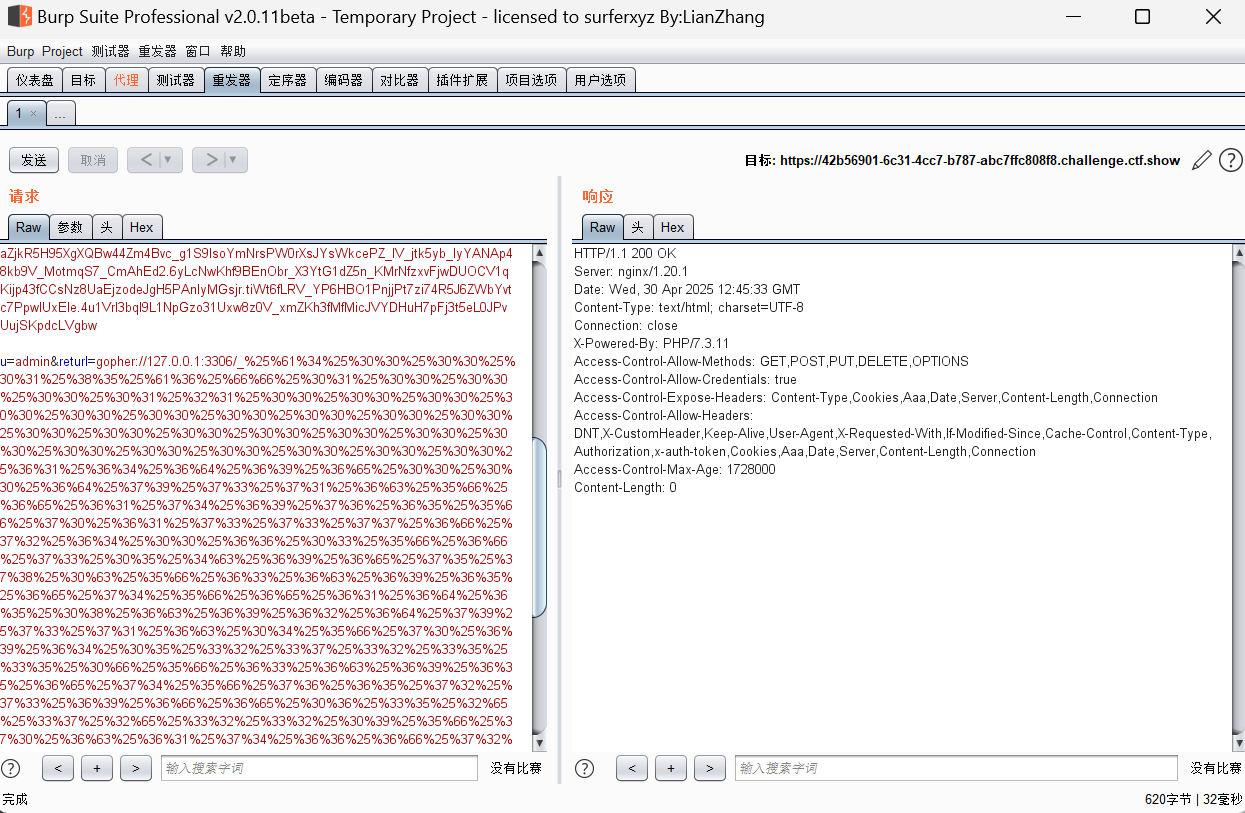This screenshot has height=813, width=1245.
Task: Open the 重发器 menu
Action: 157,51
